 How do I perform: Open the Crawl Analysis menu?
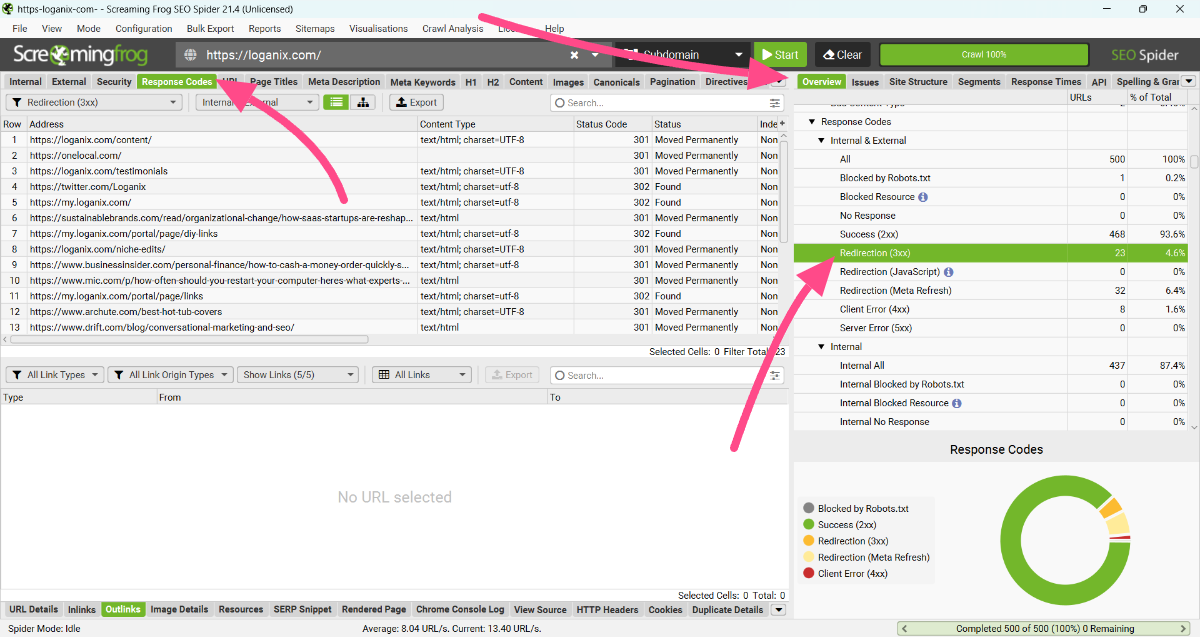coord(452,29)
